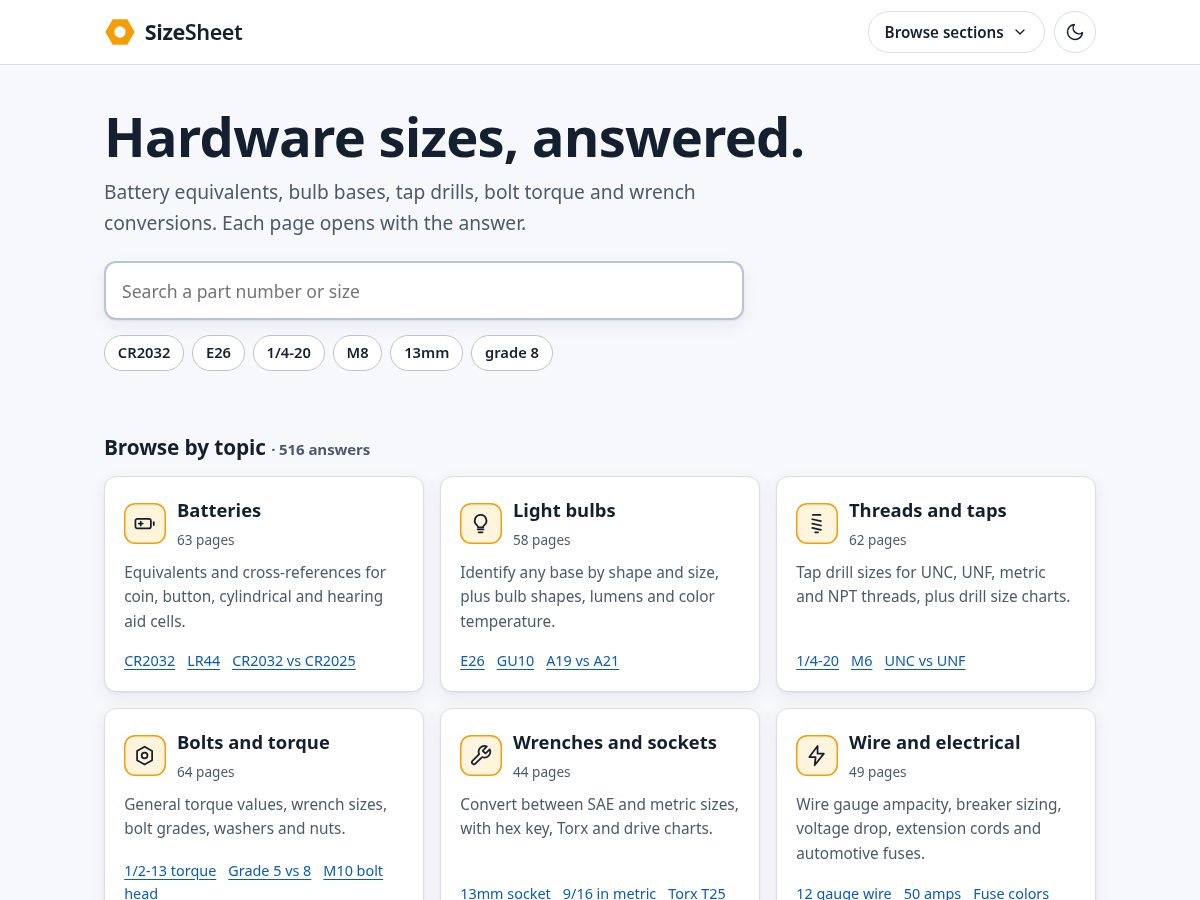Follow the A19 vs A21 link
The width and height of the screenshot is (1200, 900).
582,661
